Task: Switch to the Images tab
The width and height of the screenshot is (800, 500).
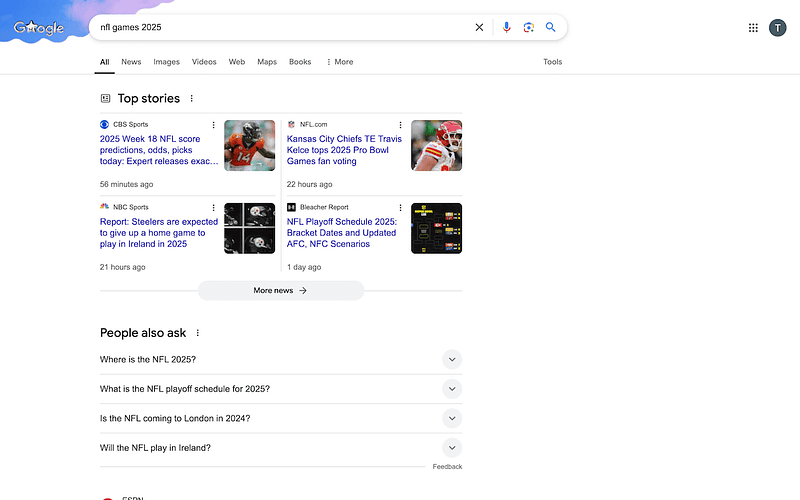Action: [x=166, y=62]
